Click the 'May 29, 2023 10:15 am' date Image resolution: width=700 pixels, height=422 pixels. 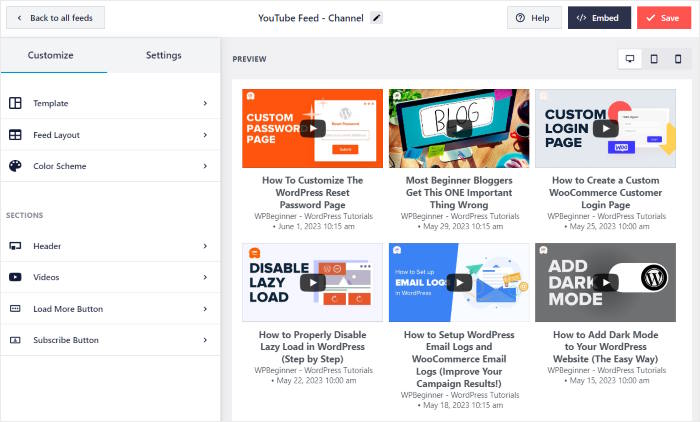pyautogui.click(x=463, y=226)
